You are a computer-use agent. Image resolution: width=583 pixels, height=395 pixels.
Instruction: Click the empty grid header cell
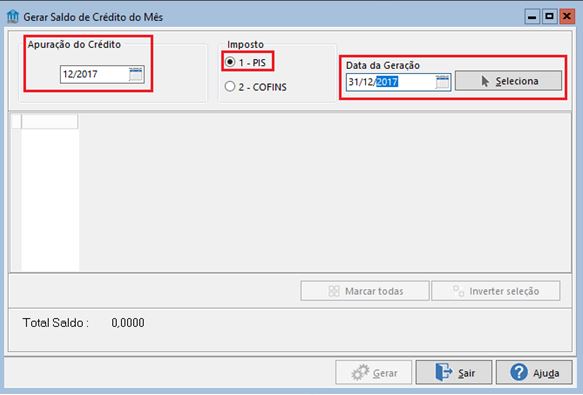point(49,121)
